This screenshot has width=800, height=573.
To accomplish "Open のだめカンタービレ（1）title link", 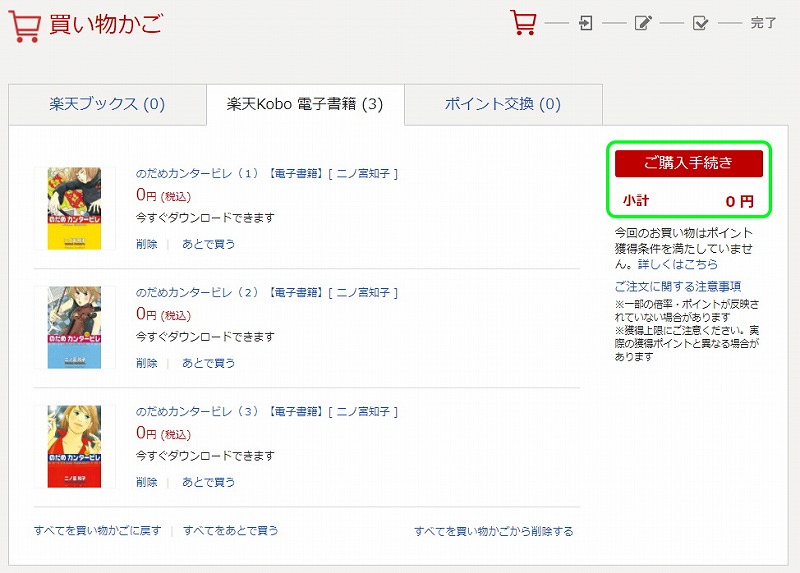I will click(x=267, y=173).
